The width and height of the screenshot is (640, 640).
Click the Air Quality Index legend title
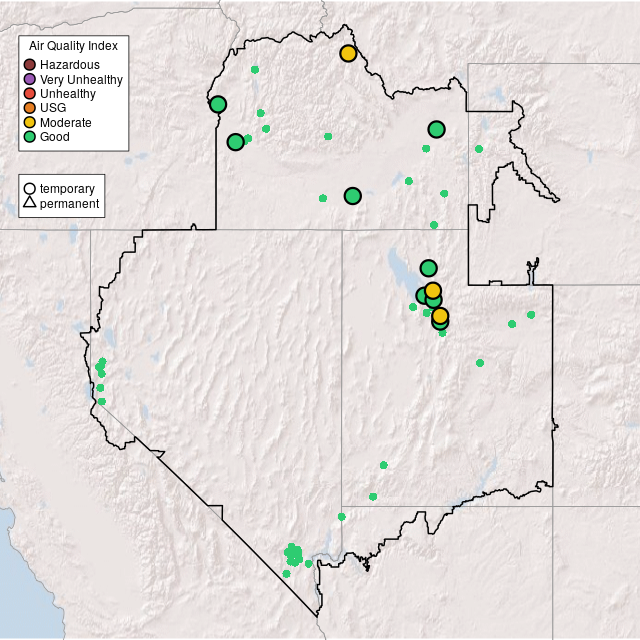73,46
